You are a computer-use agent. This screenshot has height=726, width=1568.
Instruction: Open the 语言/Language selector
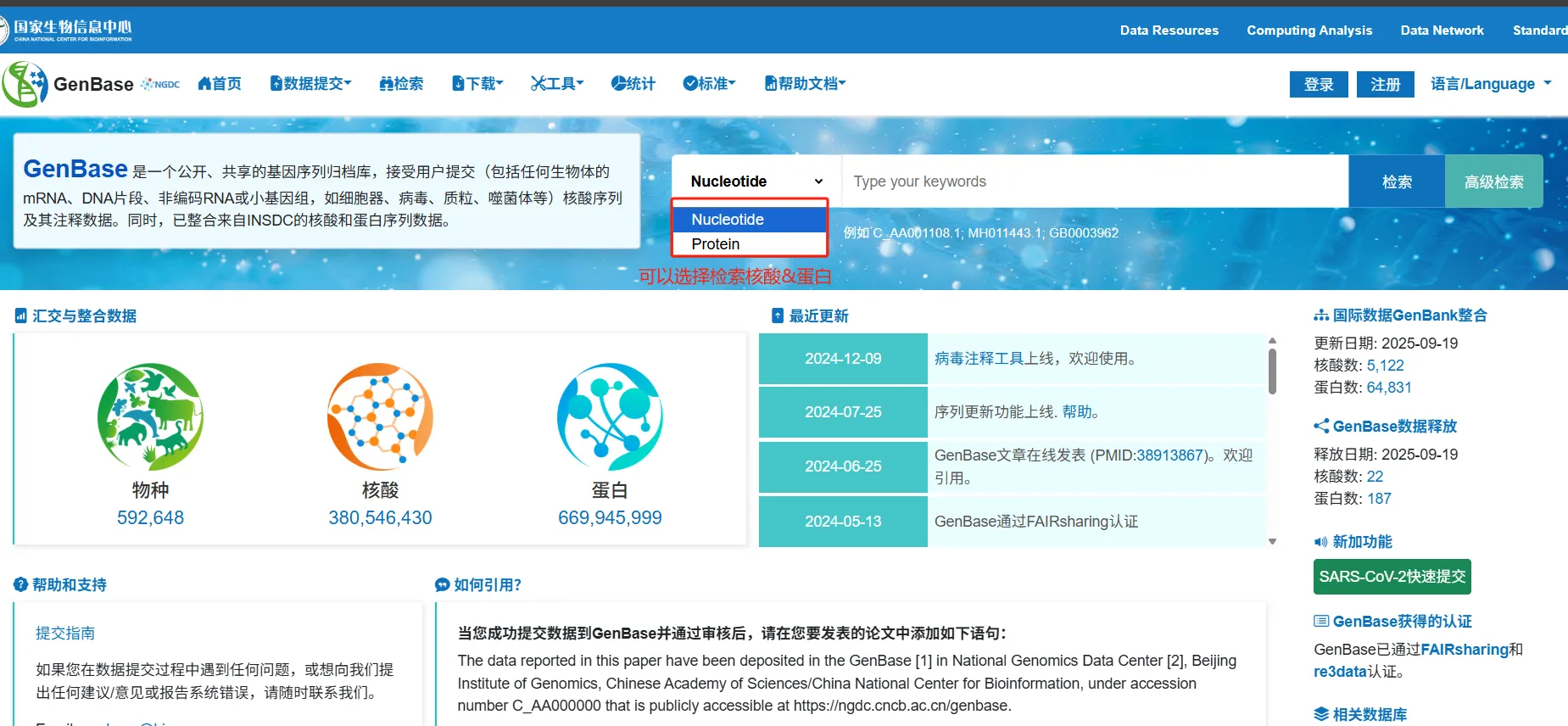[1490, 84]
